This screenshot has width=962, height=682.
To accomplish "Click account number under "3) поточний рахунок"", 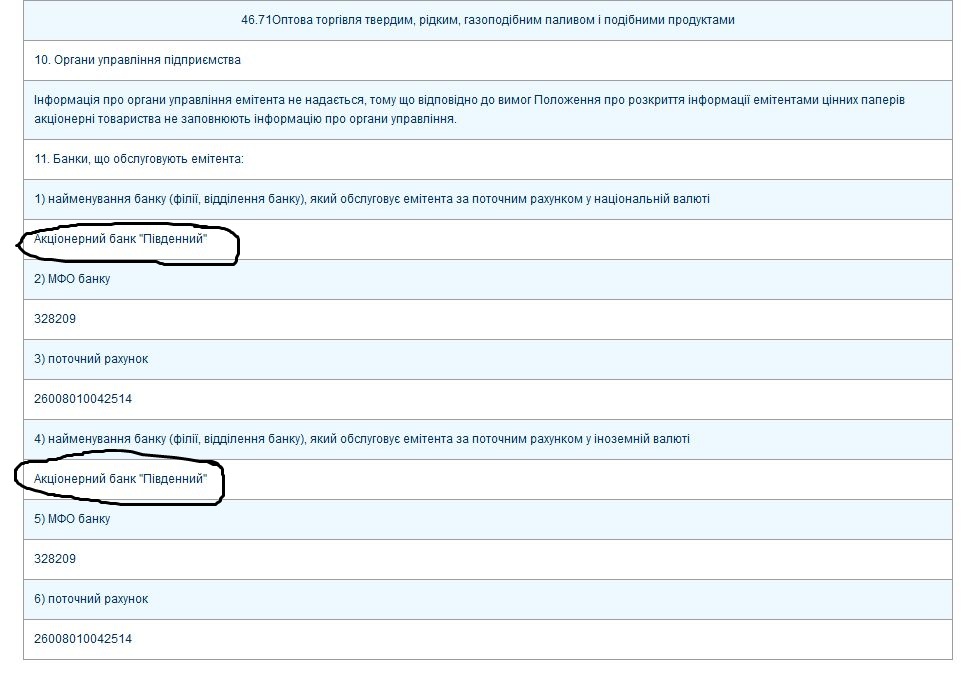I will (x=83, y=399).
